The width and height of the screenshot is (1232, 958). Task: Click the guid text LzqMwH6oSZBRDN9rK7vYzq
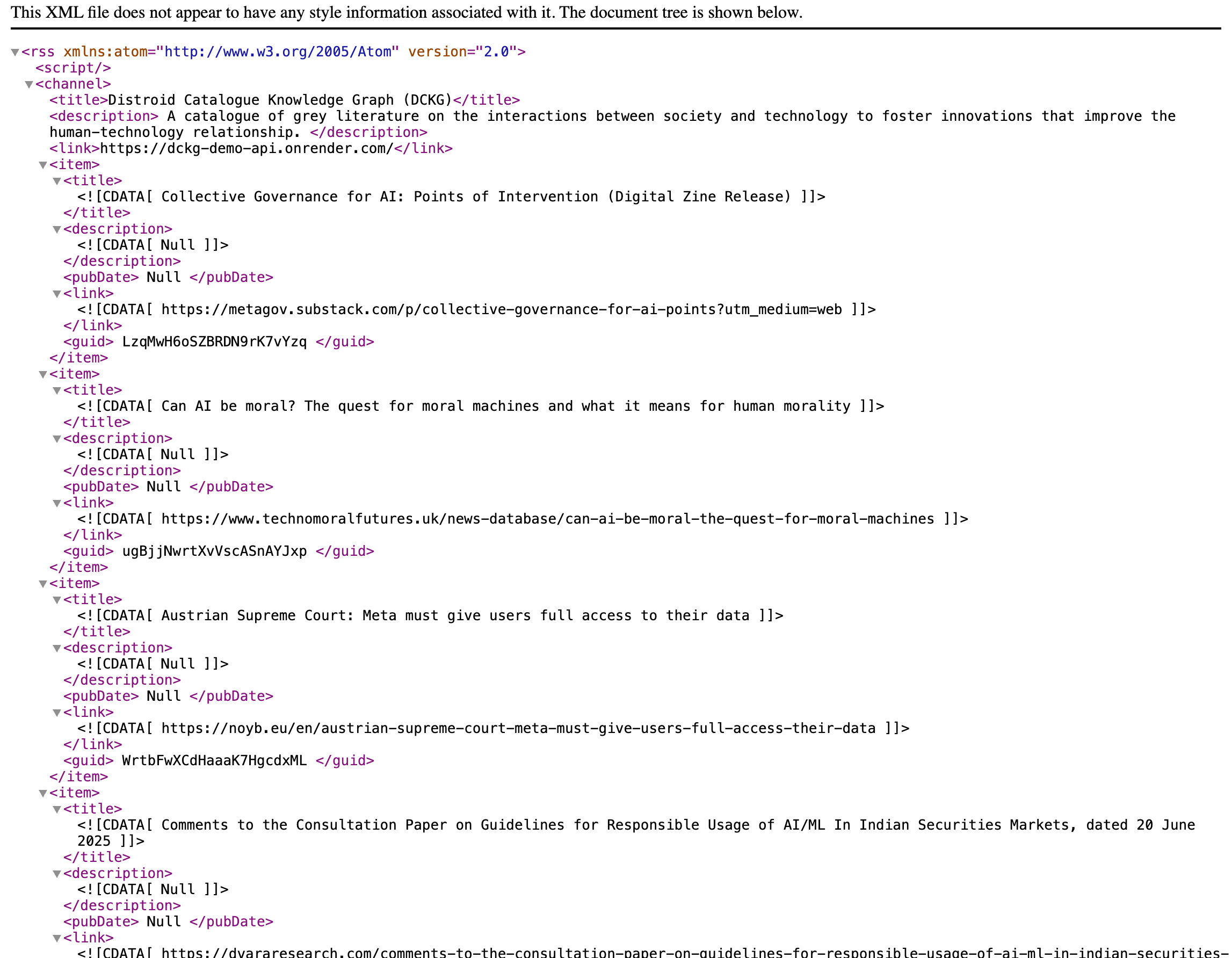(214, 342)
